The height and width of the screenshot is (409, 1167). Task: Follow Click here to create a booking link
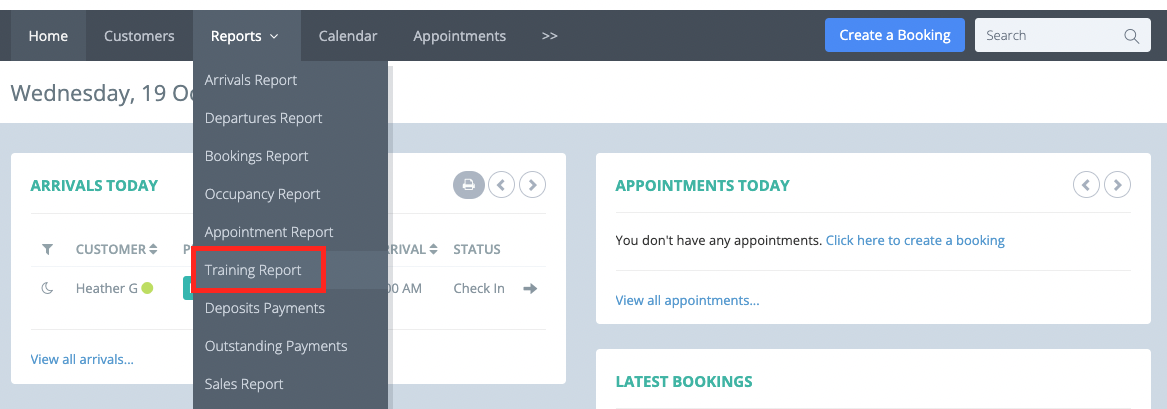tap(915, 240)
